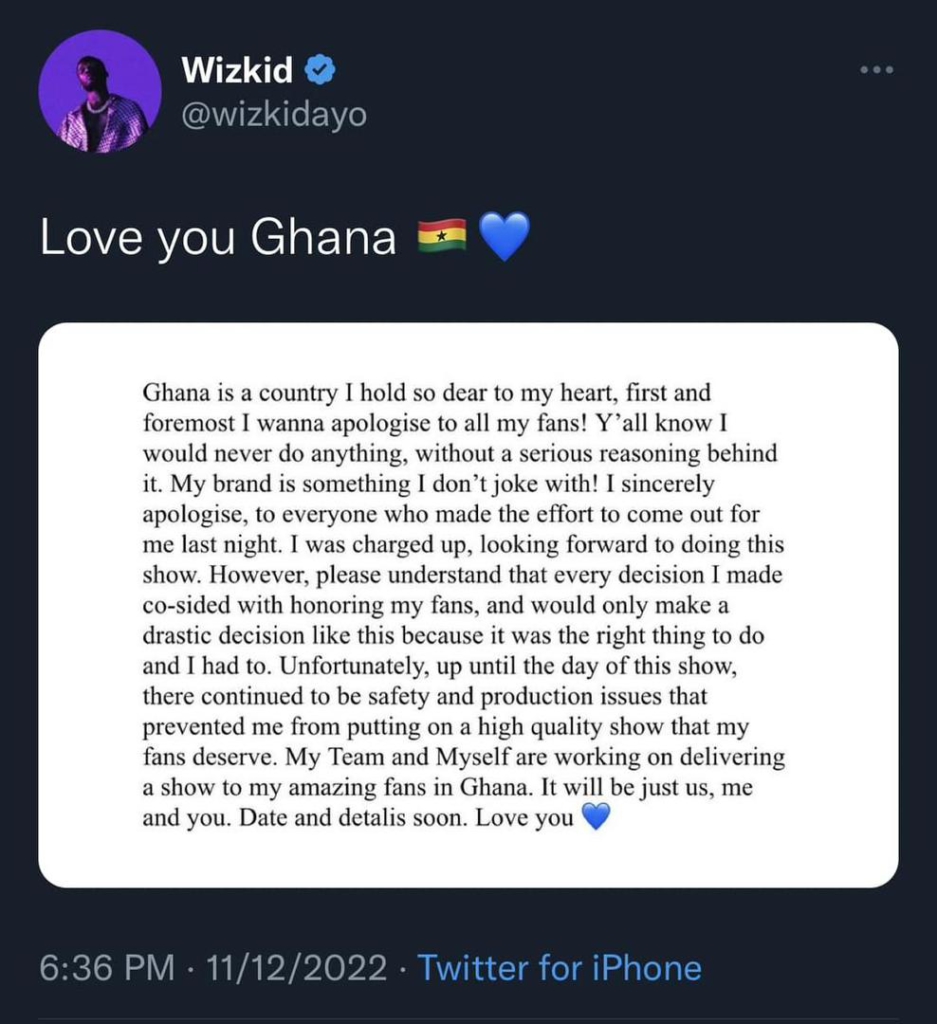Tap the blue heart emoji after the flag
The image size is (937, 1024).
[504, 237]
